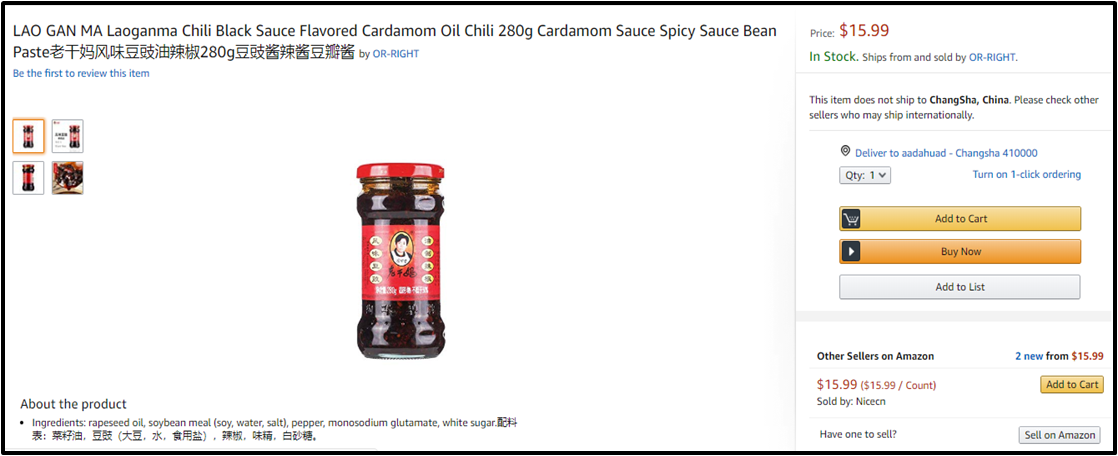Select the fourth thumbnail showing chili sauce closeup

(68, 177)
